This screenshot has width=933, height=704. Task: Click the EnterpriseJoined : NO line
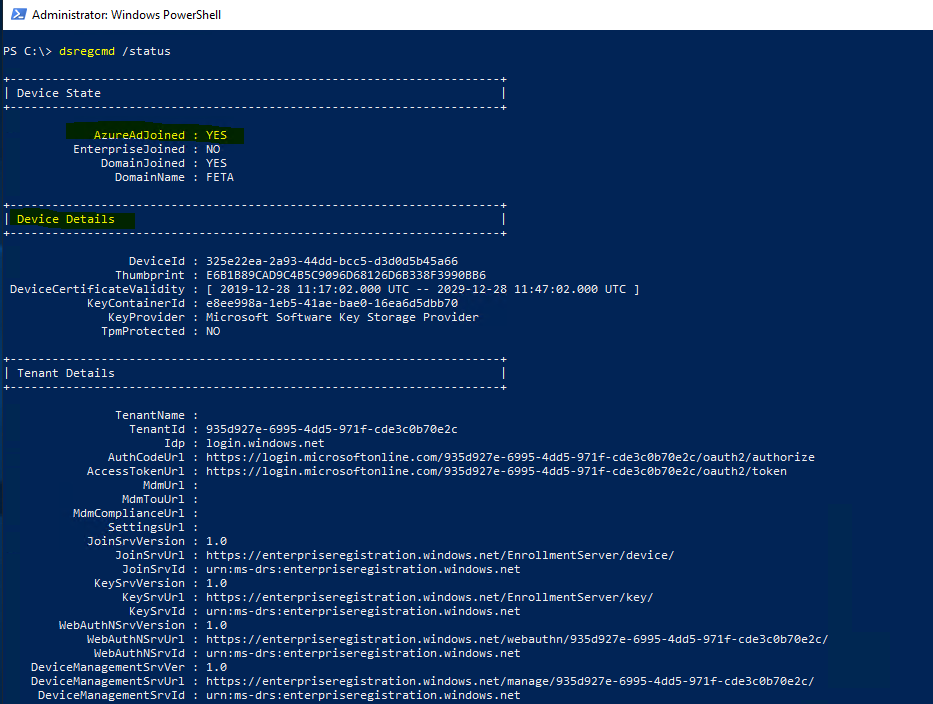(146, 149)
